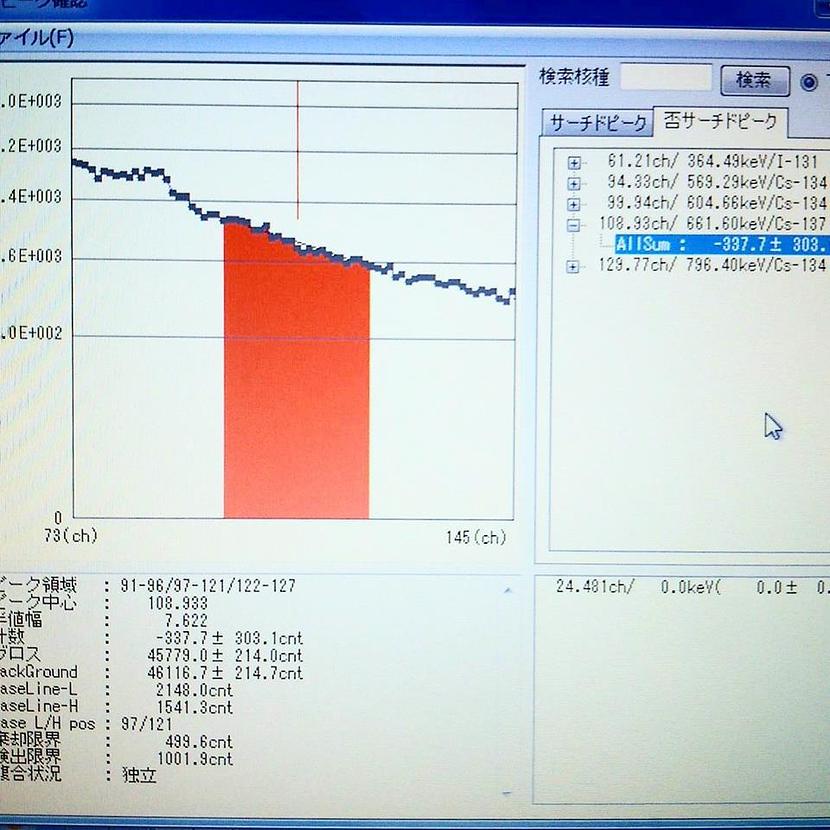830x830 pixels.
Task: Select the radio button beside 検索
Action: click(x=808, y=81)
